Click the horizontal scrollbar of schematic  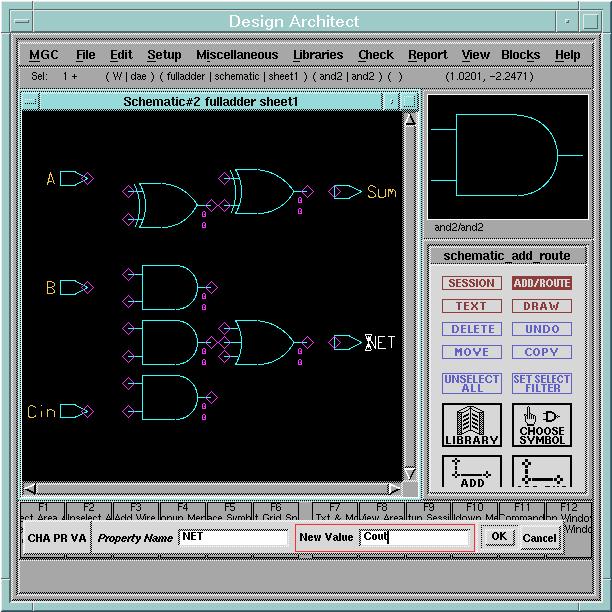click(210, 489)
